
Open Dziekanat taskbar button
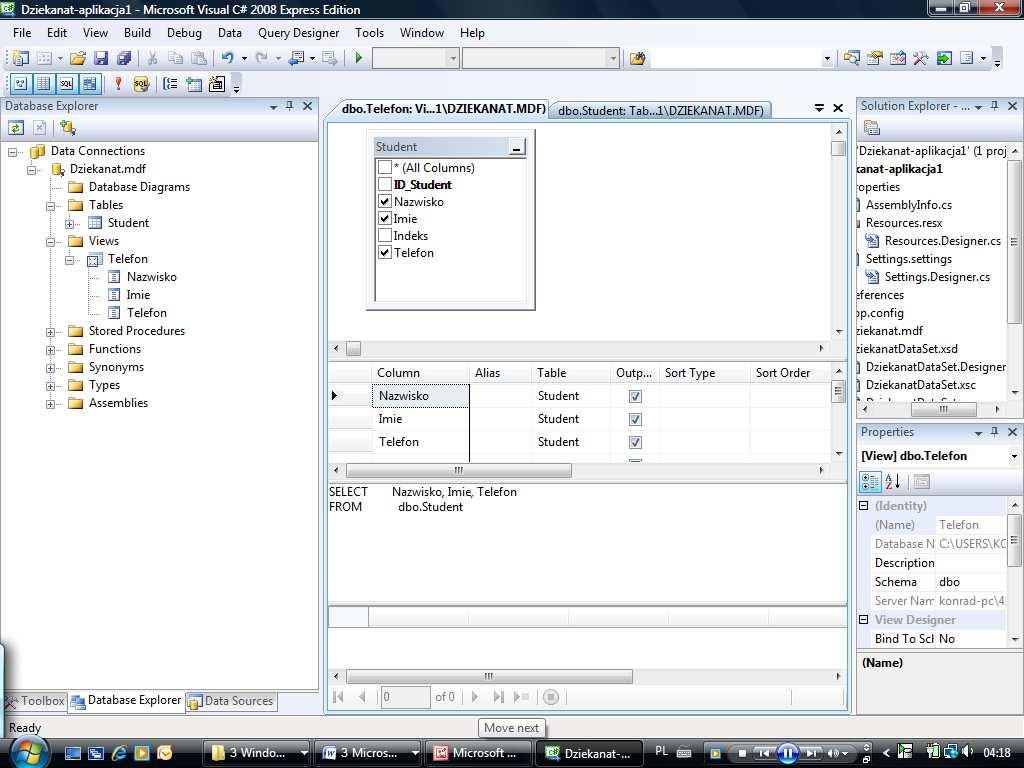click(x=588, y=753)
